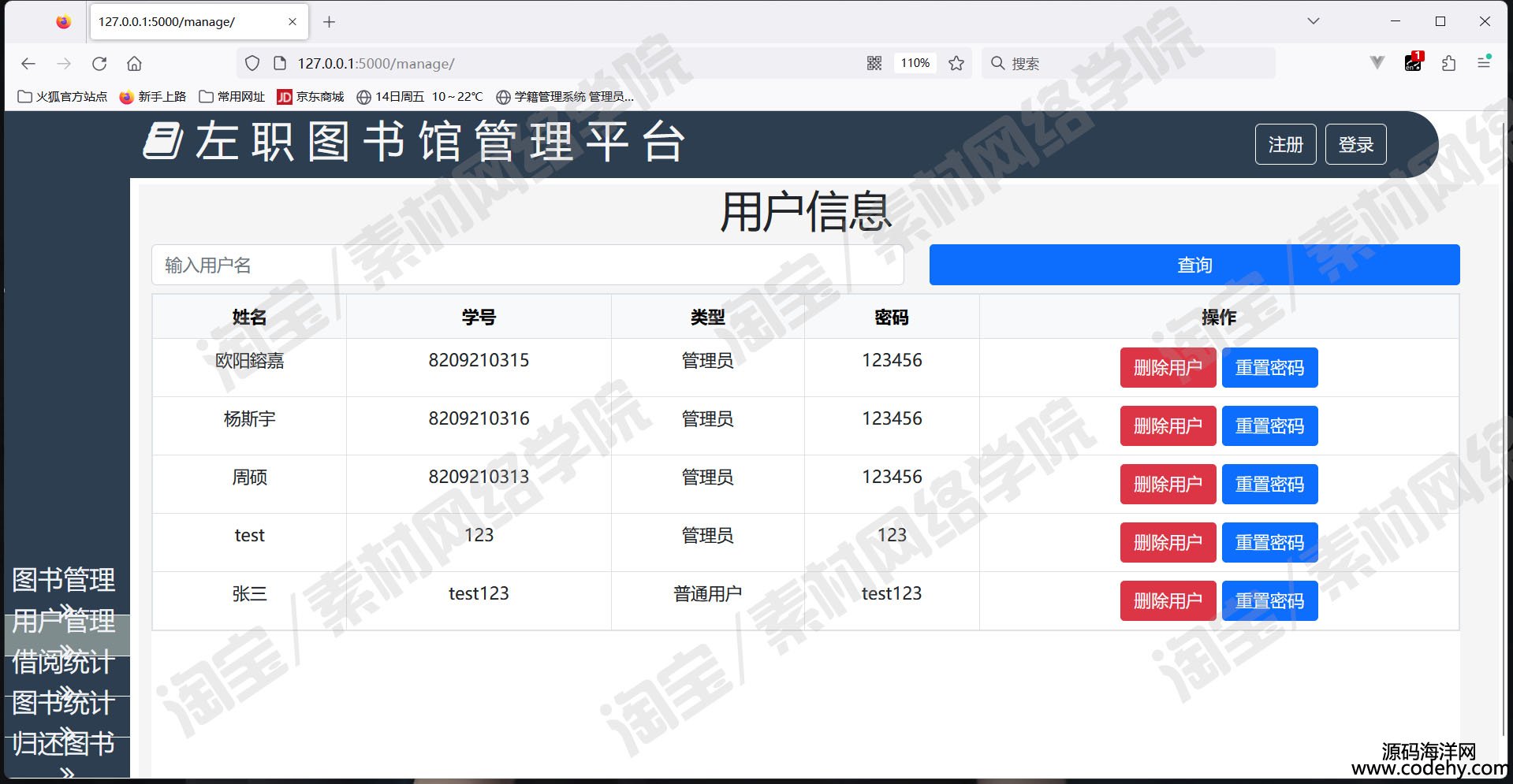
Task: Click the browser forward arrow
Action: pyautogui.click(x=64, y=64)
